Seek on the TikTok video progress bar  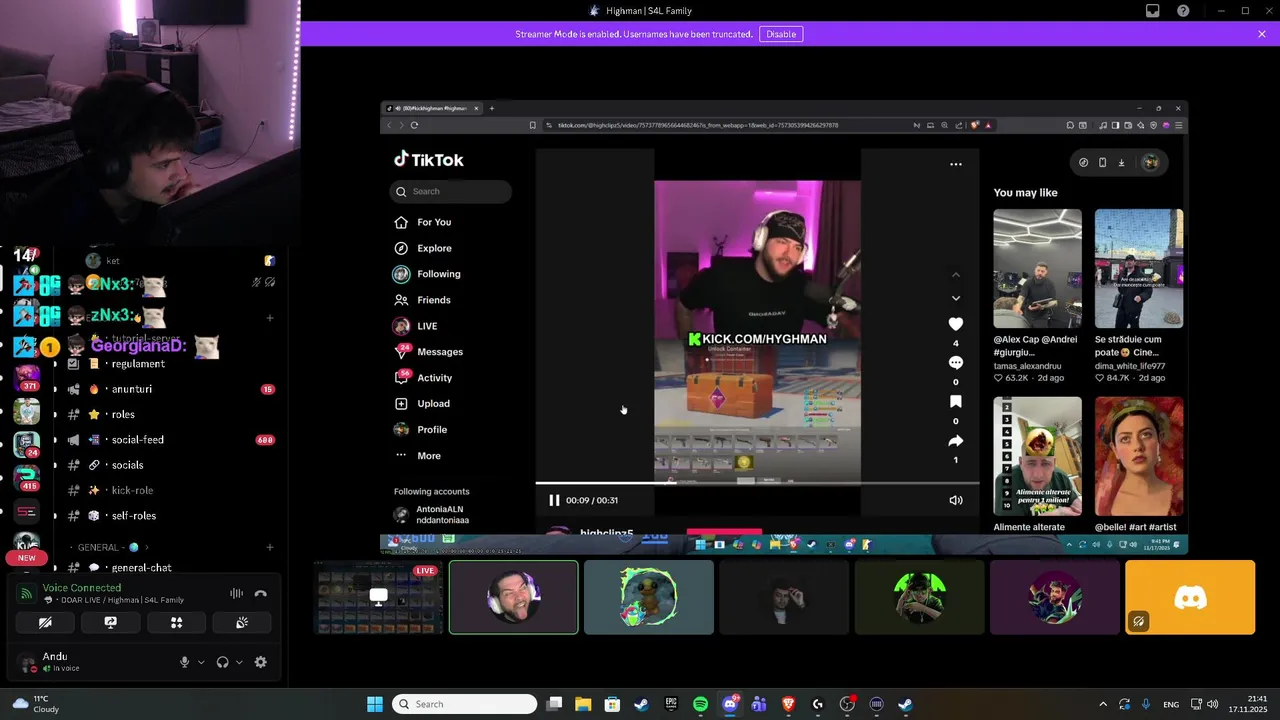pos(757,484)
